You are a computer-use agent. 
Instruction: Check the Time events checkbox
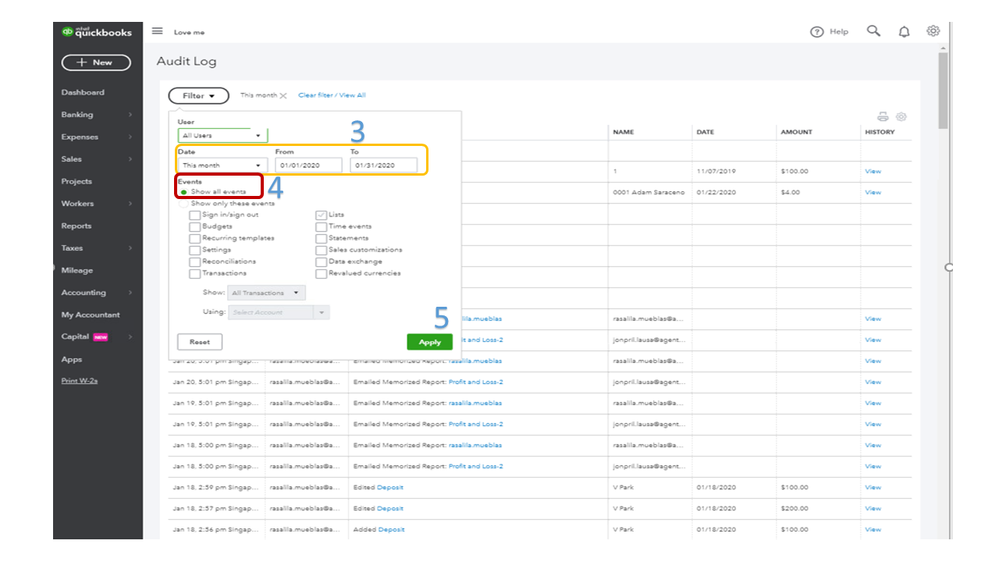click(x=321, y=227)
